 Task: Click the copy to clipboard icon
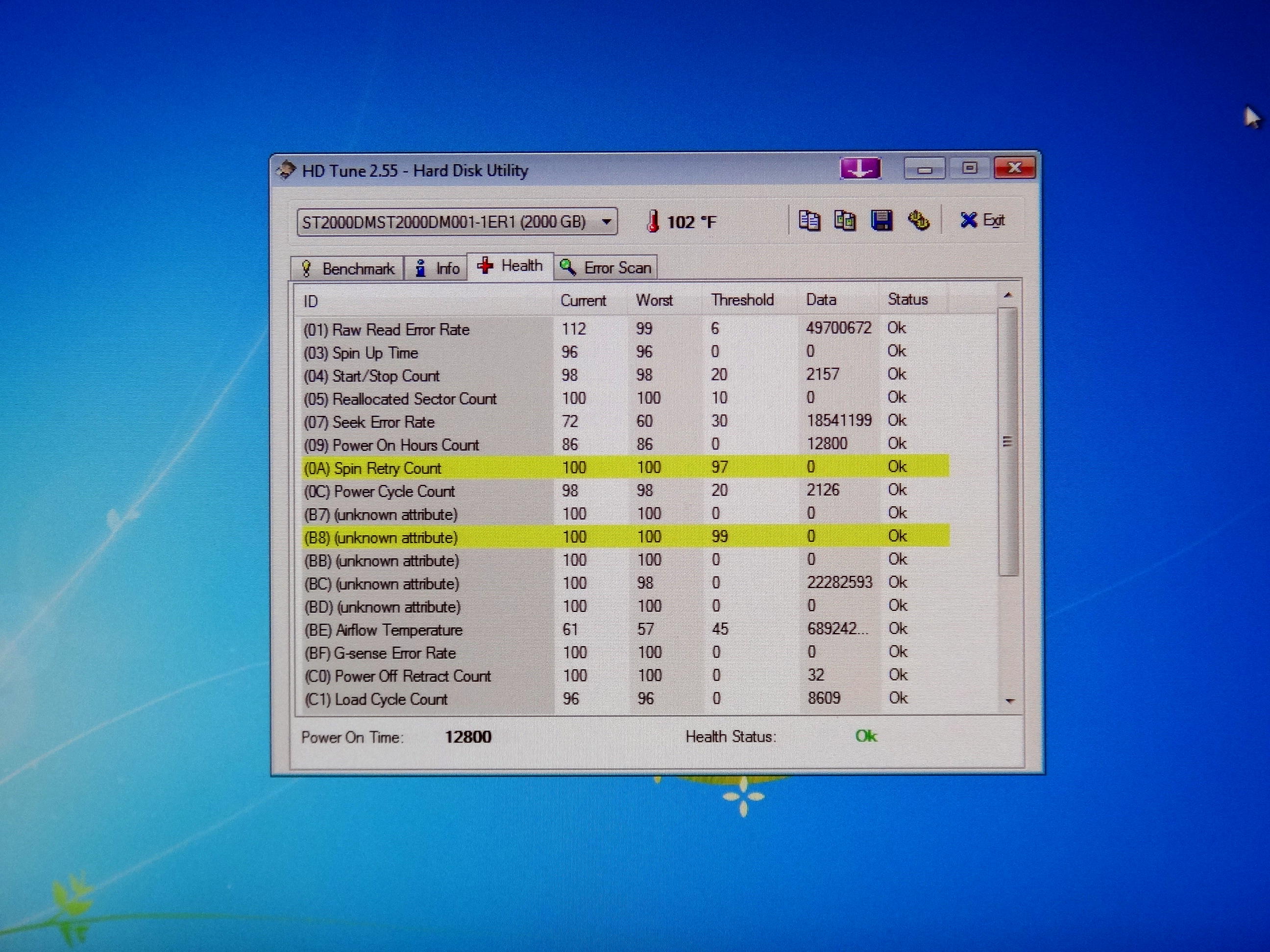point(809,220)
